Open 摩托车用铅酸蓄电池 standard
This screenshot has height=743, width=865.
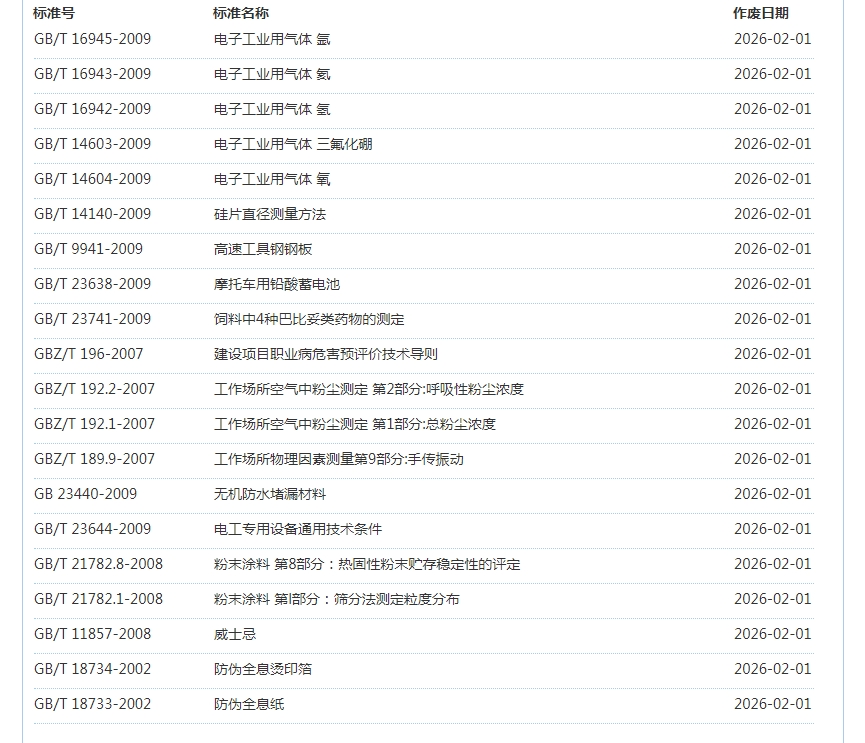pyautogui.click(x=277, y=284)
